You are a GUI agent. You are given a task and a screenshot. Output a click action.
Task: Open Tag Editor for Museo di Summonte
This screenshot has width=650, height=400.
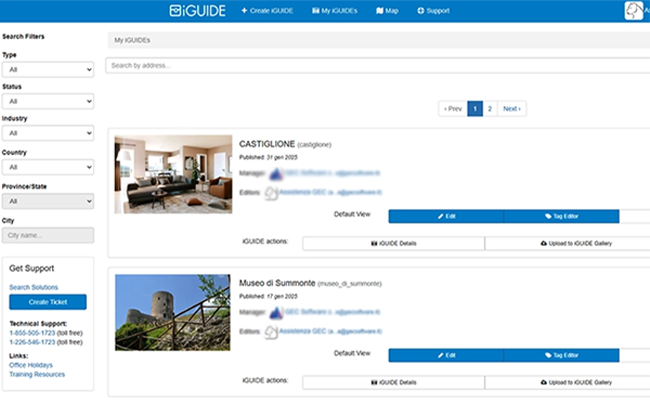(562, 356)
